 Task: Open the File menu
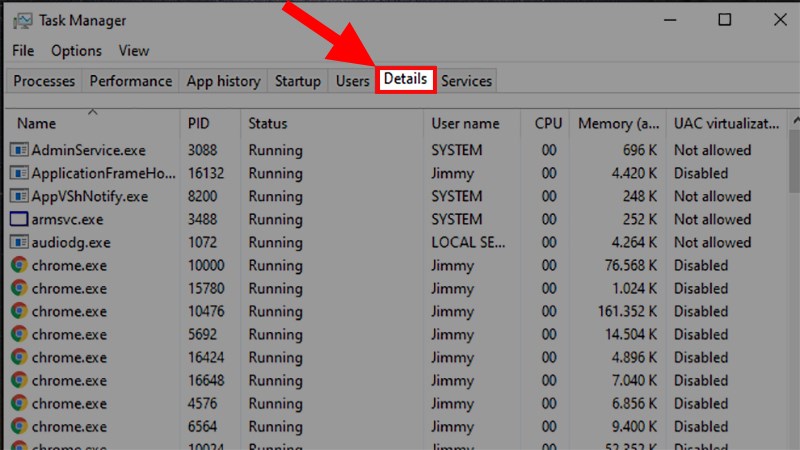pos(23,51)
